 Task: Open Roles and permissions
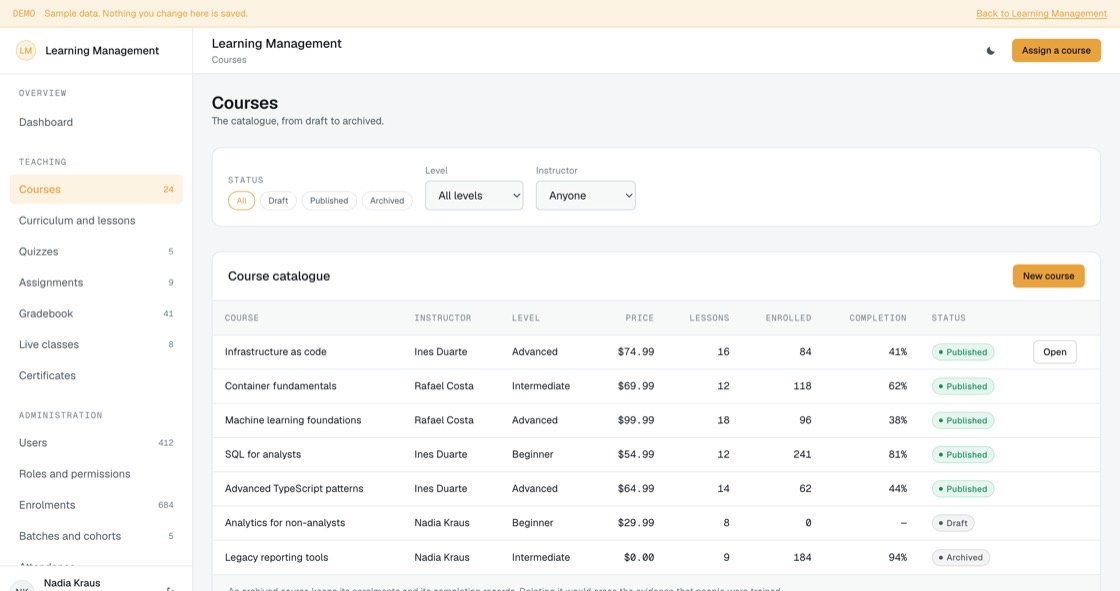[96, 474]
